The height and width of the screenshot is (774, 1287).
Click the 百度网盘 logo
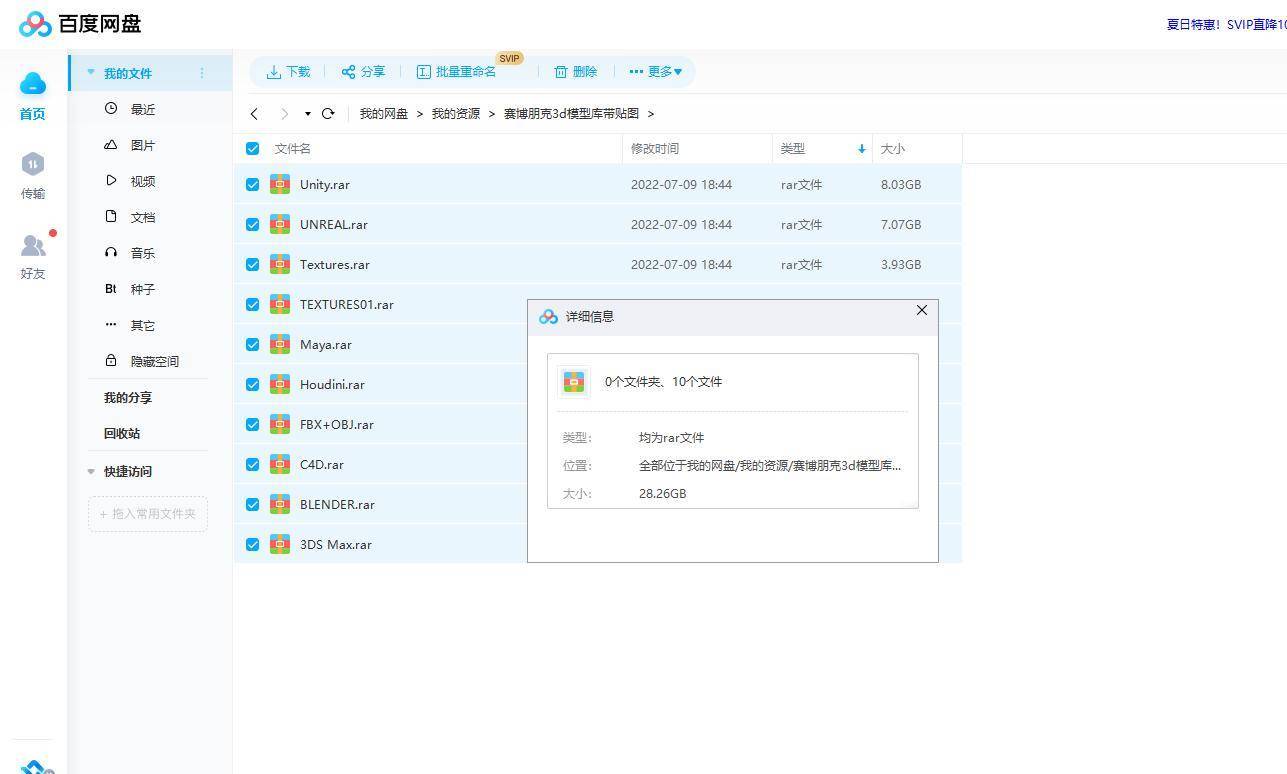[80, 24]
